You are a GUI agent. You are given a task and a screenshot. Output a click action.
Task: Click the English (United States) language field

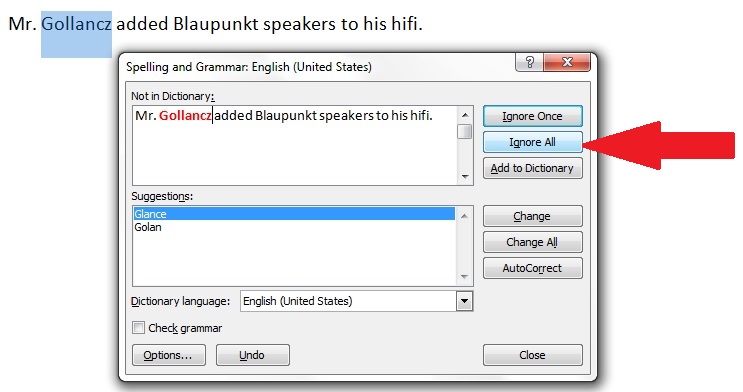[348, 301]
